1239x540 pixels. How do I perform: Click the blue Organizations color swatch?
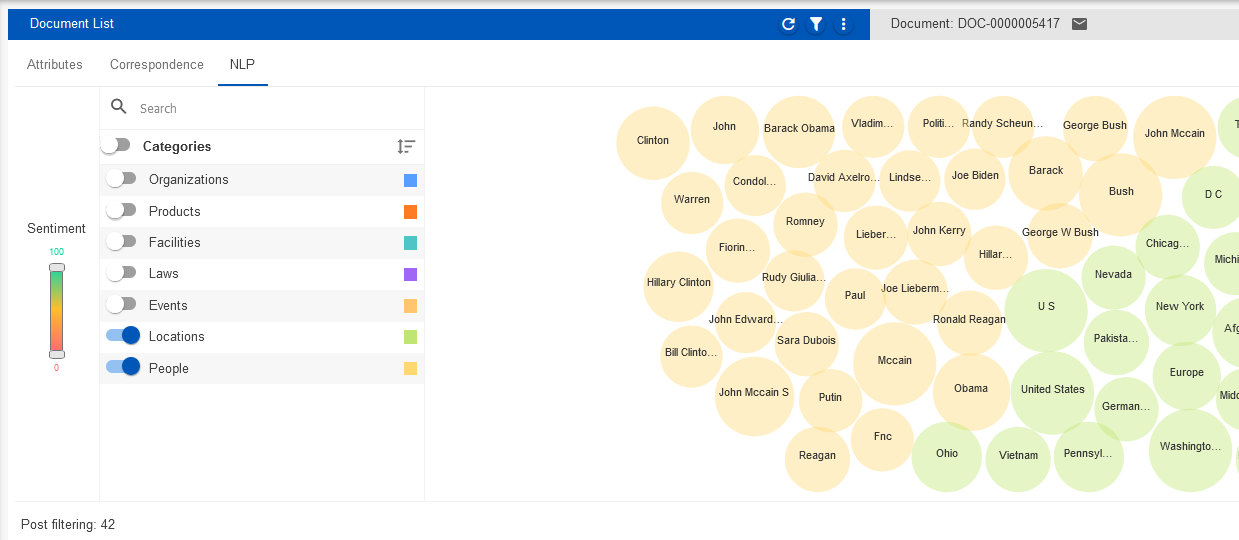click(410, 181)
